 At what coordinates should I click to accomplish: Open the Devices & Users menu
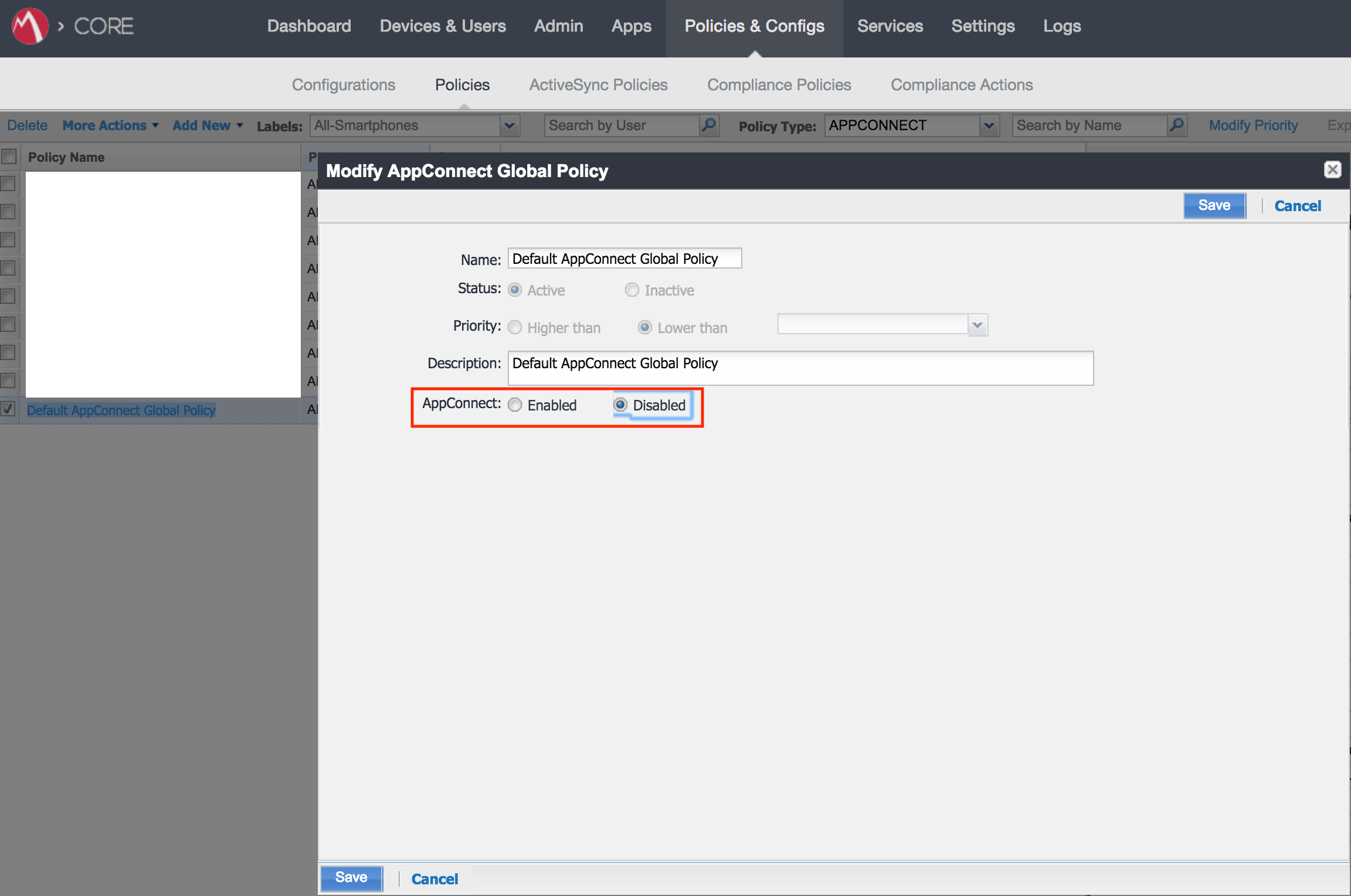(x=443, y=26)
